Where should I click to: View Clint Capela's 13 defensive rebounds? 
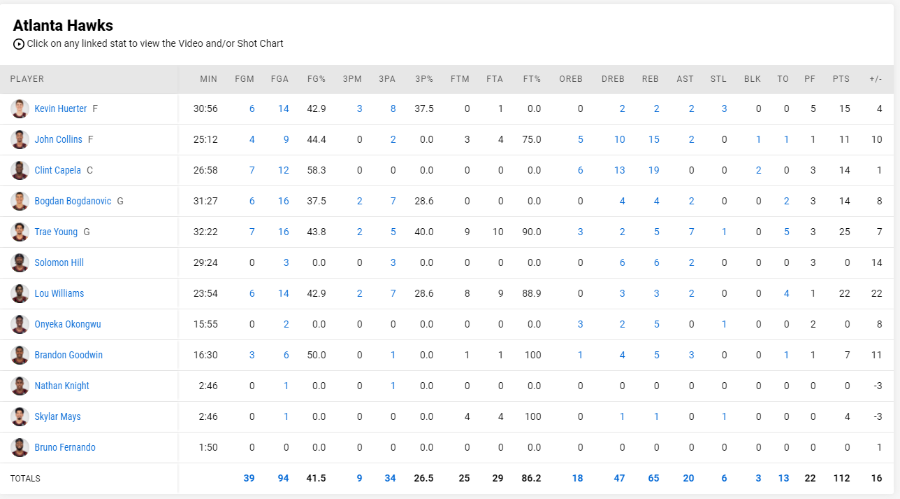coord(619,171)
